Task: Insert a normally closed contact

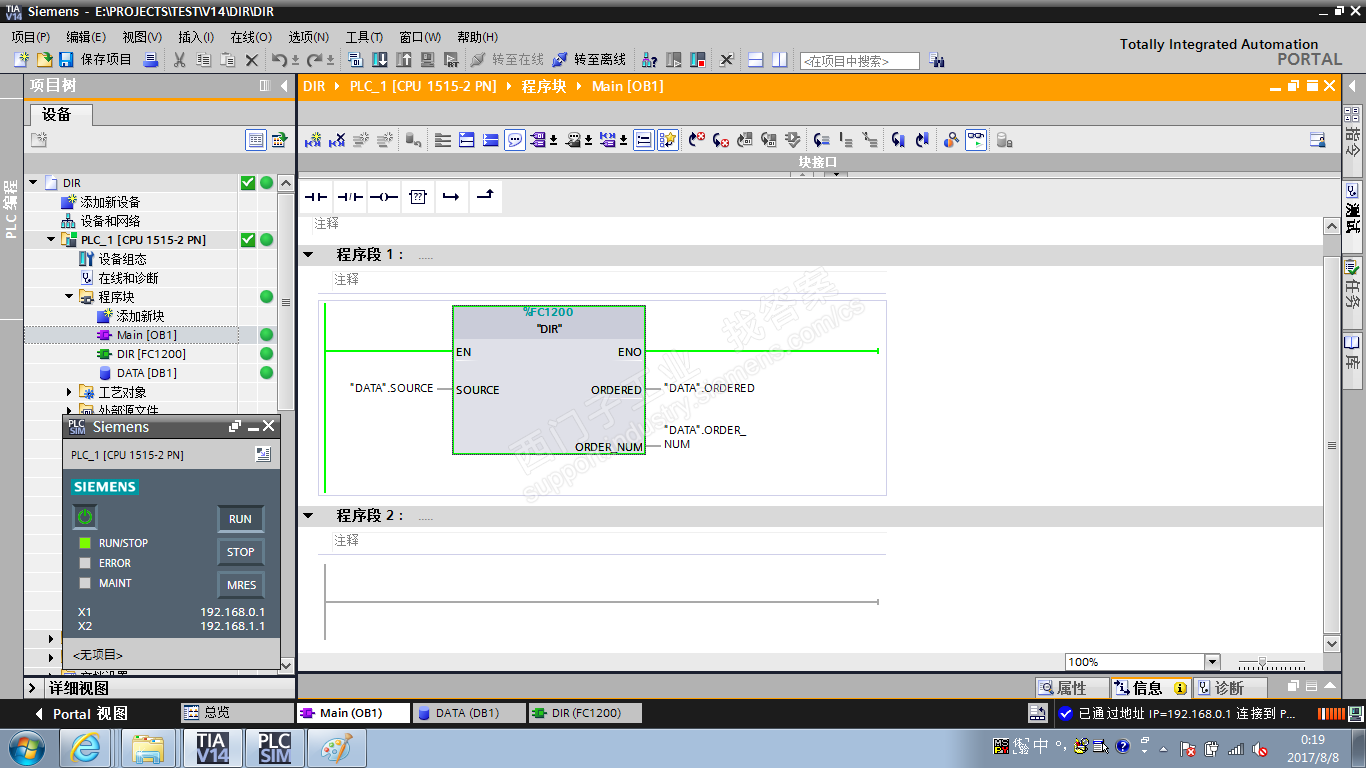Action: pos(350,197)
